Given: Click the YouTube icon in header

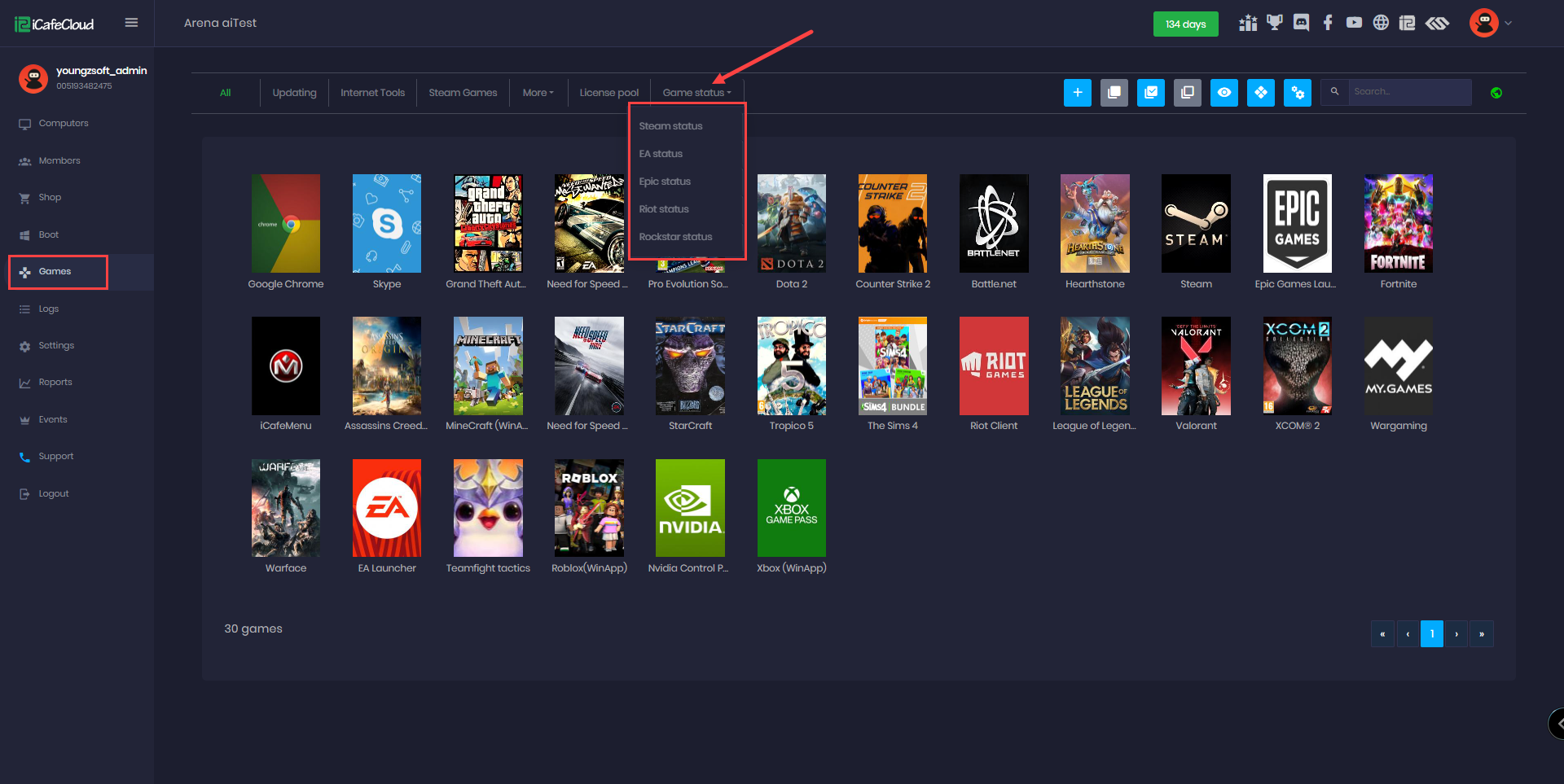Looking at the screenshot, I should 1354,23.
